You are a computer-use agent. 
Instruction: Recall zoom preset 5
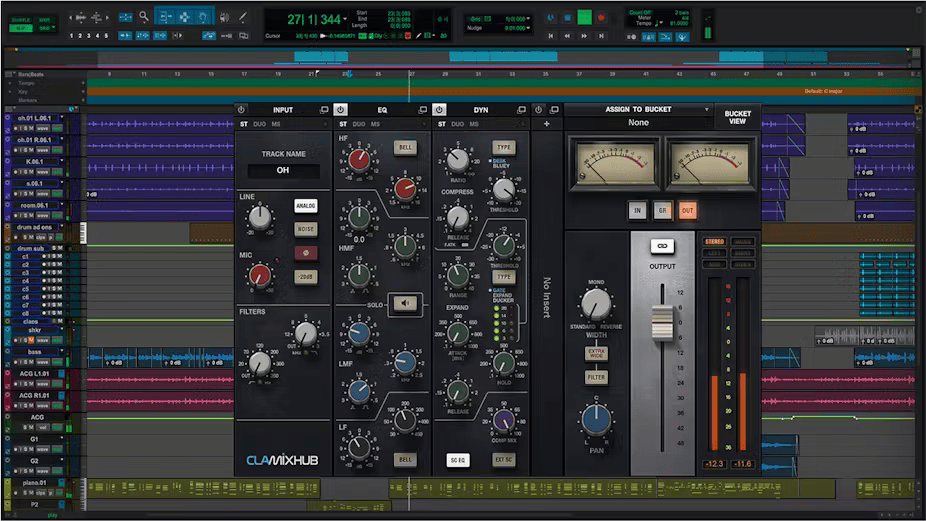pyautogui.click(x=106, y=35)
